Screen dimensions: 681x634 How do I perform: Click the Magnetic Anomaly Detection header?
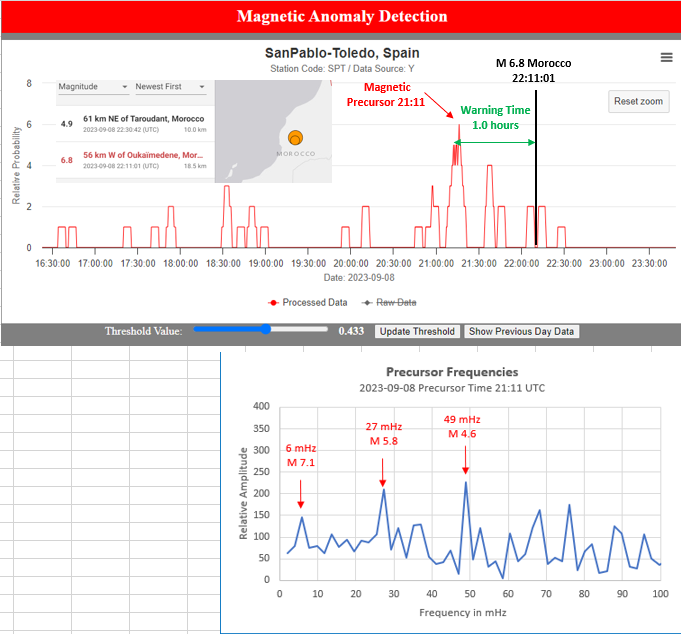point(342,16)
